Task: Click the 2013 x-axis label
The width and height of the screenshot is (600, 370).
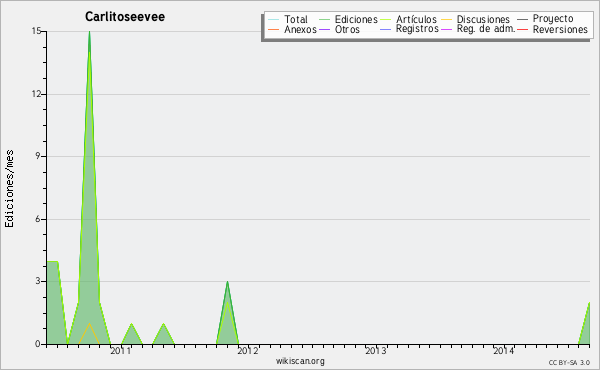Action: (x=375, y=350)
